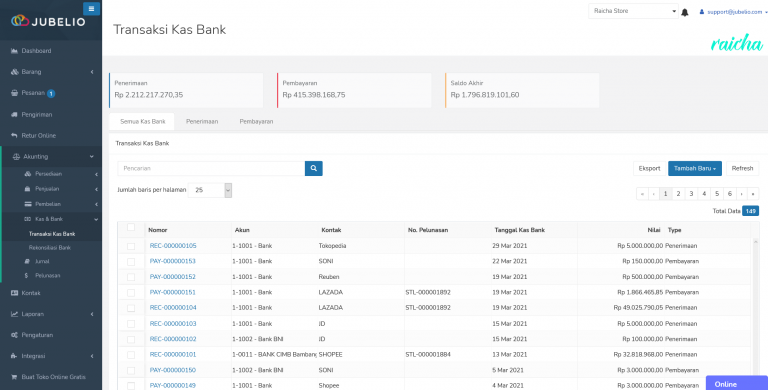
Task: Click the Pengaturan gears icon
Action: [14, 335]
